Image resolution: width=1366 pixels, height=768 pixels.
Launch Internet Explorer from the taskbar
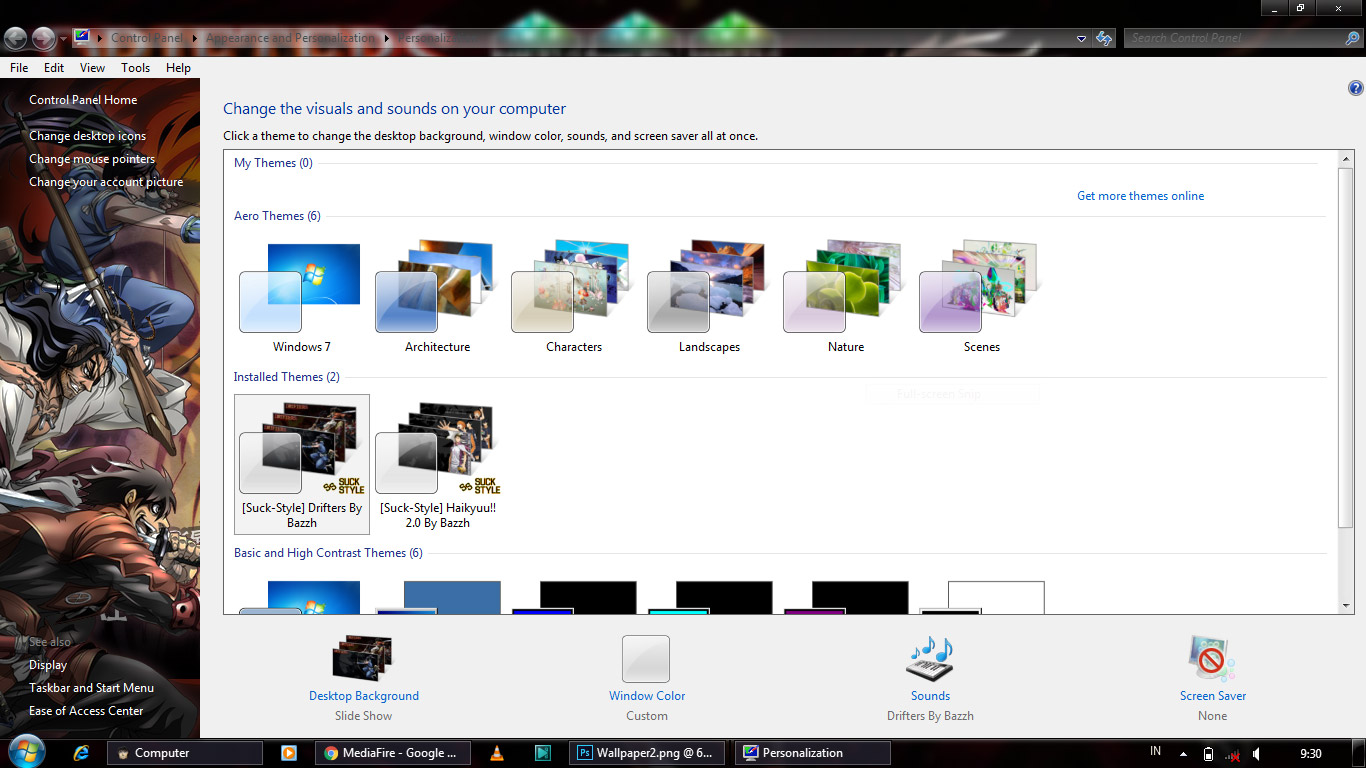[82, 753]
